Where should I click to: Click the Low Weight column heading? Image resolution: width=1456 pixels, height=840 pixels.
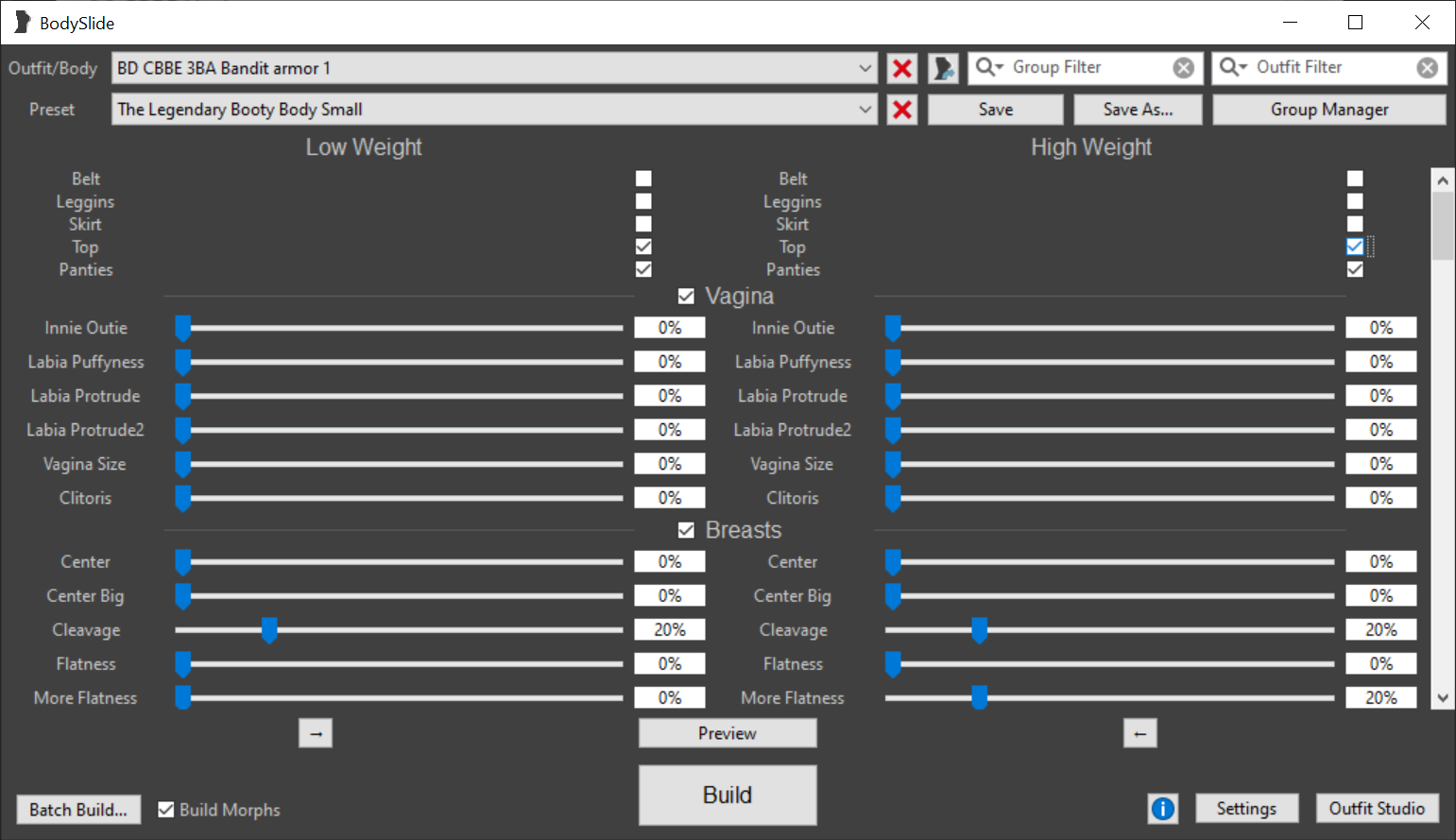coord(364,147)
